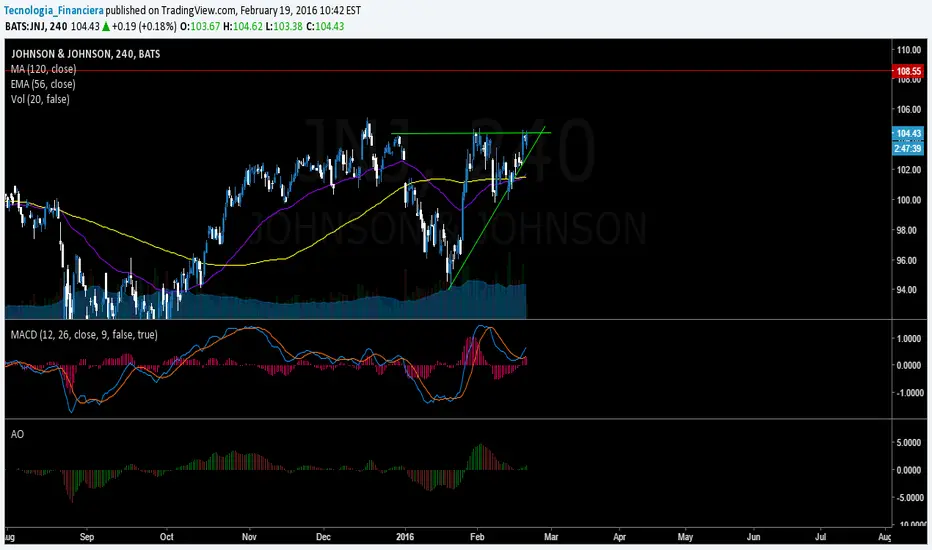This screenshot has width=932, height=550.
Task: Select the Vol (20, false) indicator legend
Action: tap(40, 99)
